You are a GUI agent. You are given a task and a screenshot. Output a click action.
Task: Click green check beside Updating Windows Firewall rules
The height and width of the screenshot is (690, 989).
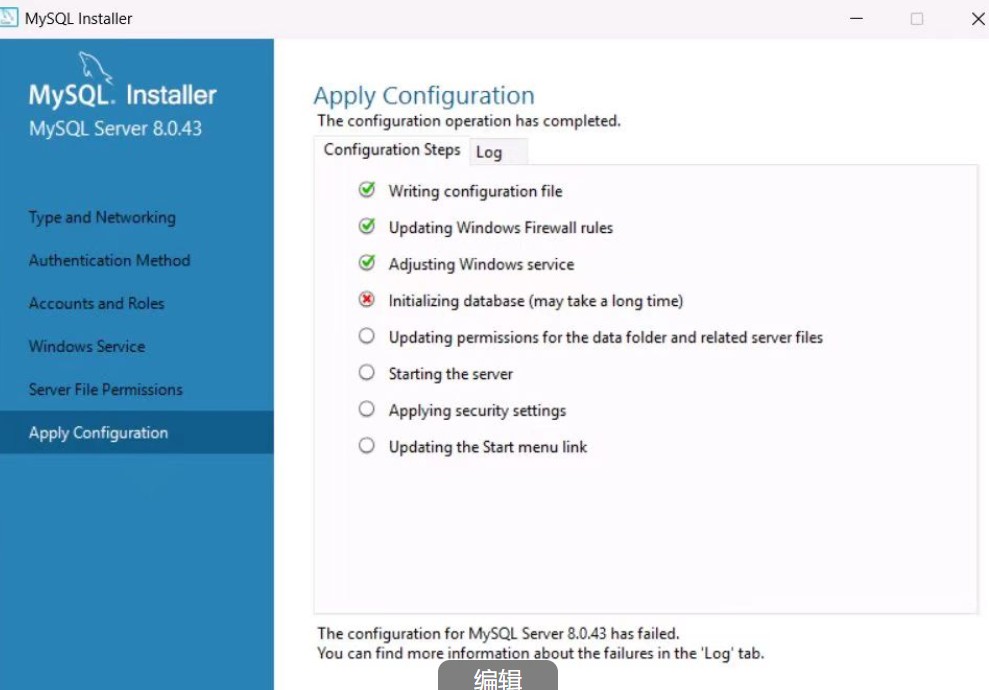point(366,226)
